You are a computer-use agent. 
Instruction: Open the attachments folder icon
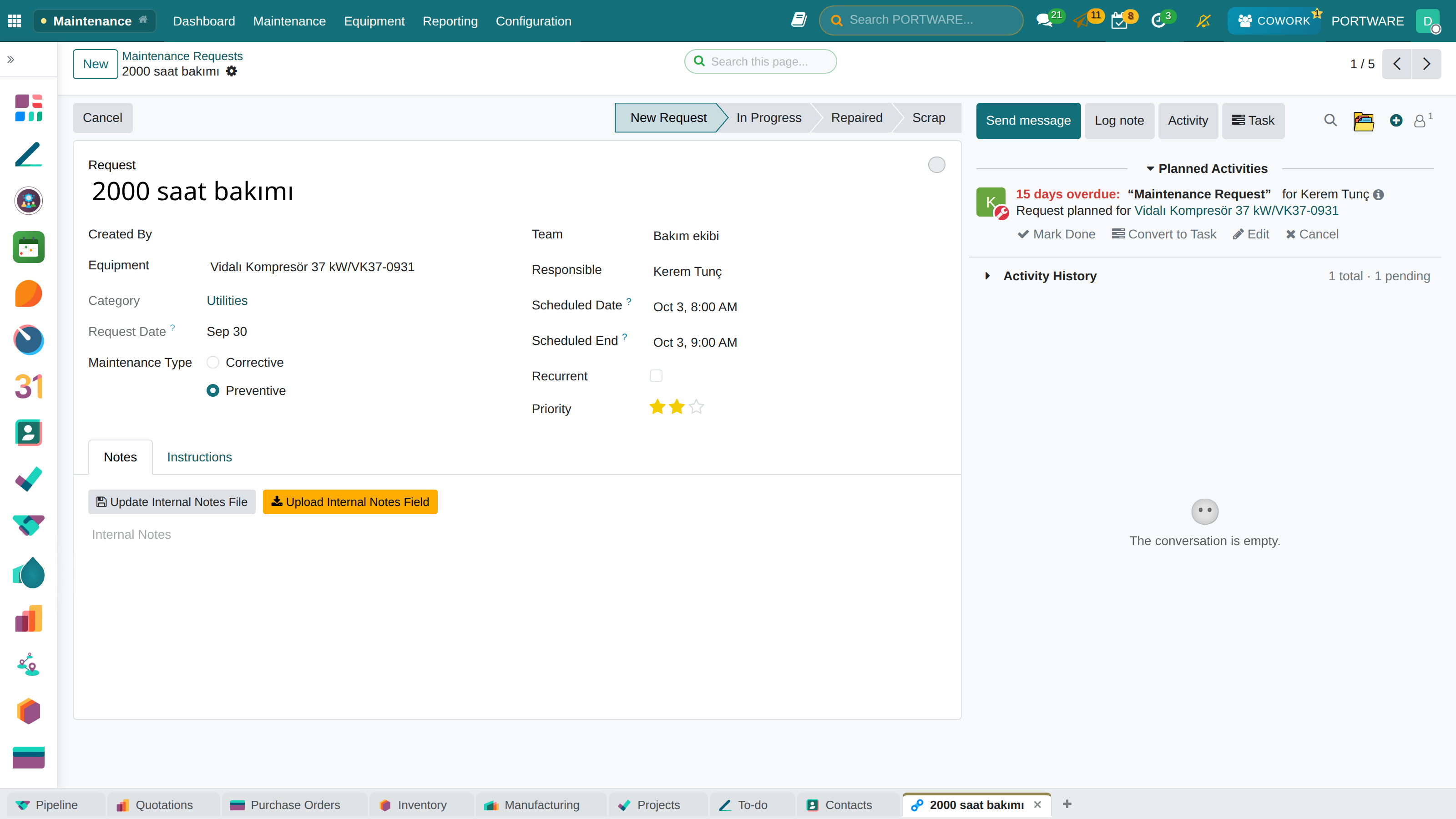pos(1363,121)
